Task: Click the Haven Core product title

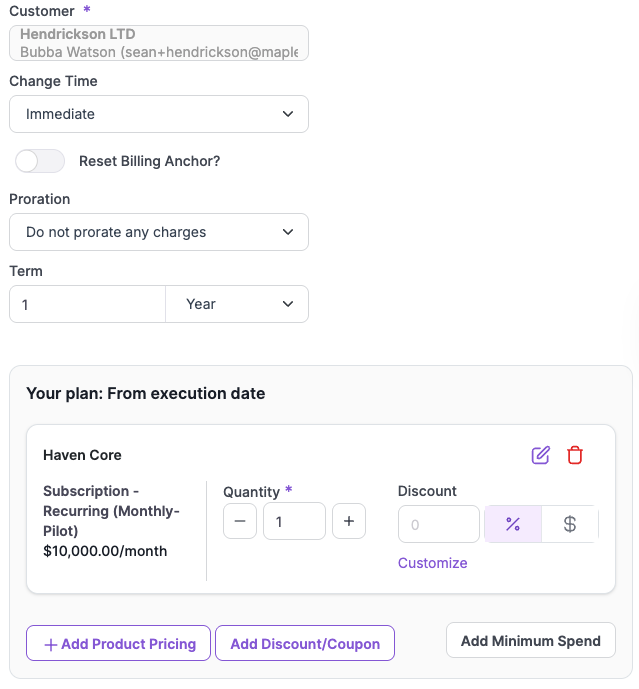Action: pyautogui.click(x=82, y=455)
